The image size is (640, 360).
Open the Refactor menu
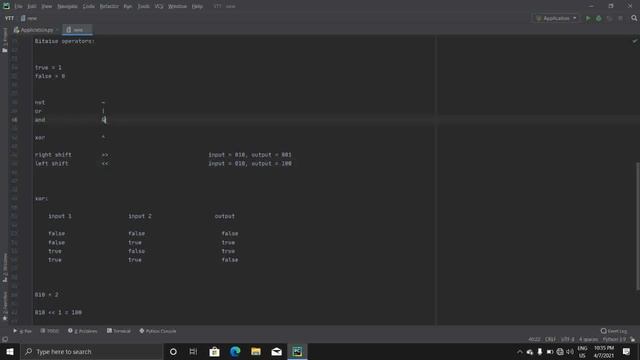click(109, 7)
